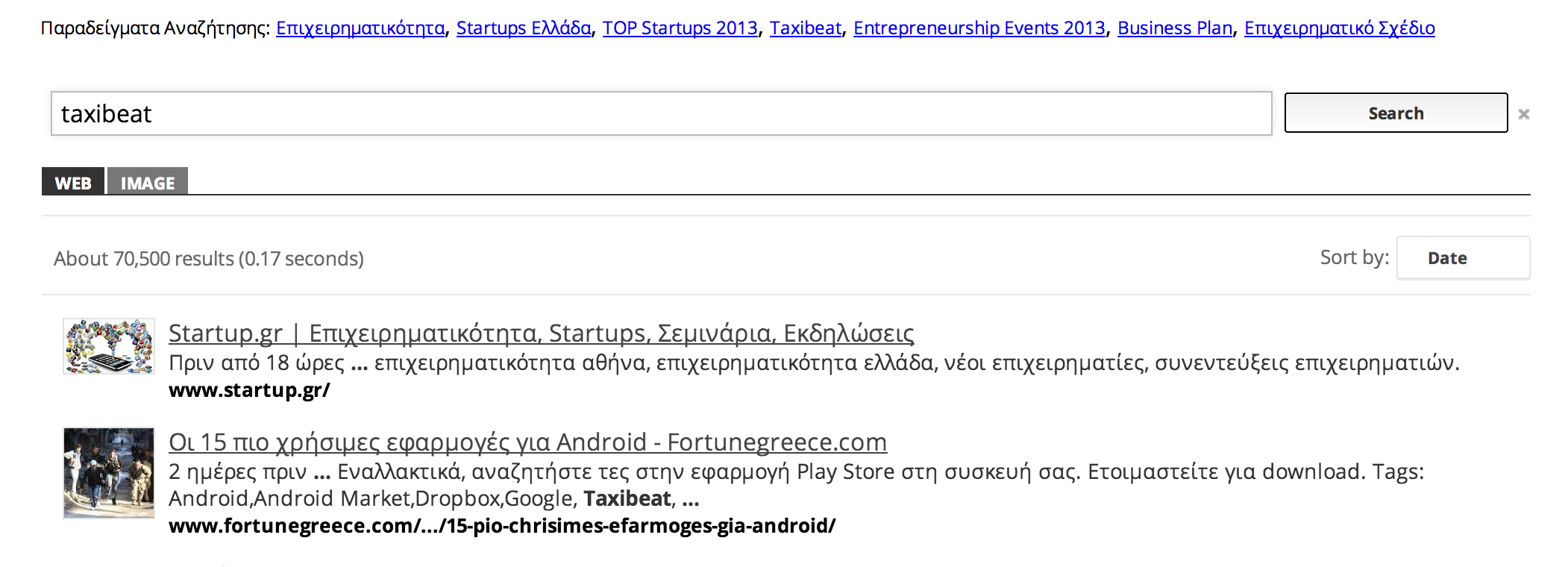Open the Sort by Date dropdown

click(1462, 258)
